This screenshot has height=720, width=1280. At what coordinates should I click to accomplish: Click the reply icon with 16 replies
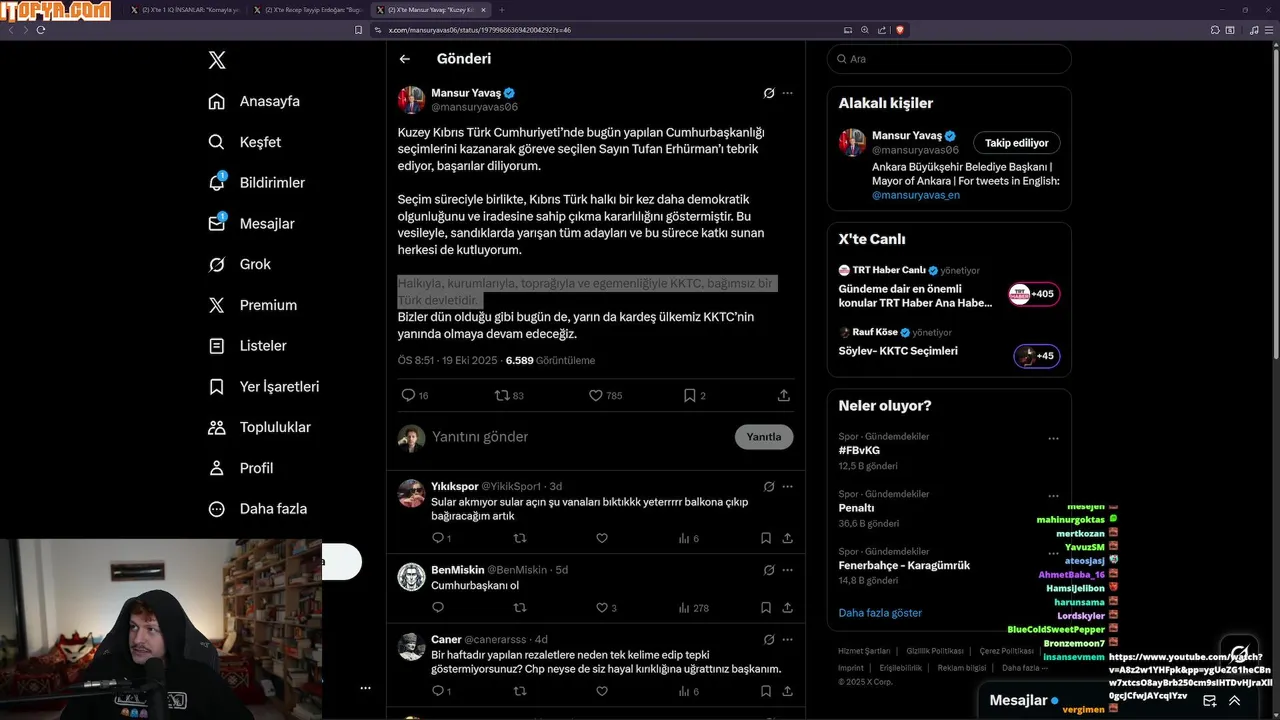tap(408, 395)
